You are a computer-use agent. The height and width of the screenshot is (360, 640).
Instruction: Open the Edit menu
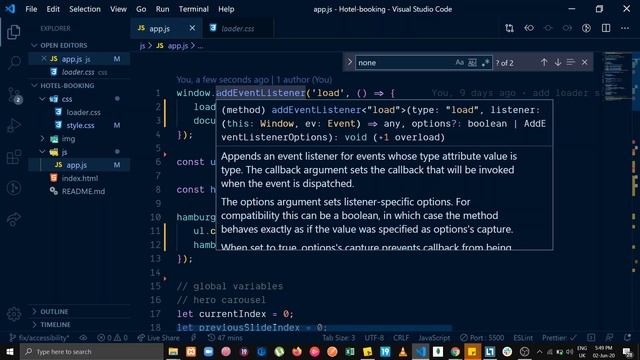pyautogui.click(x=53, y=9)
